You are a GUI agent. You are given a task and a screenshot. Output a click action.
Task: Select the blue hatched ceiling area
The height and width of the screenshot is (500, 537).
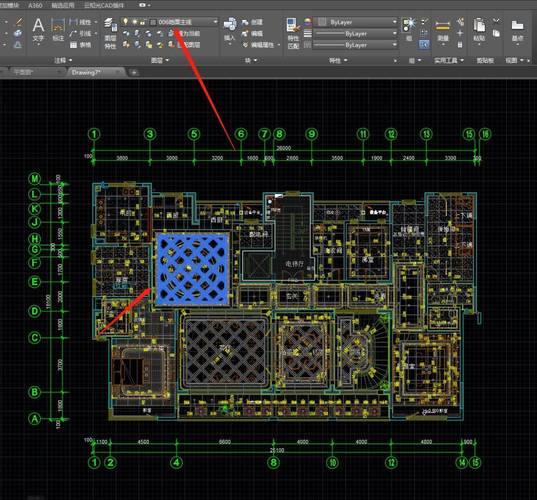(192, 269)
